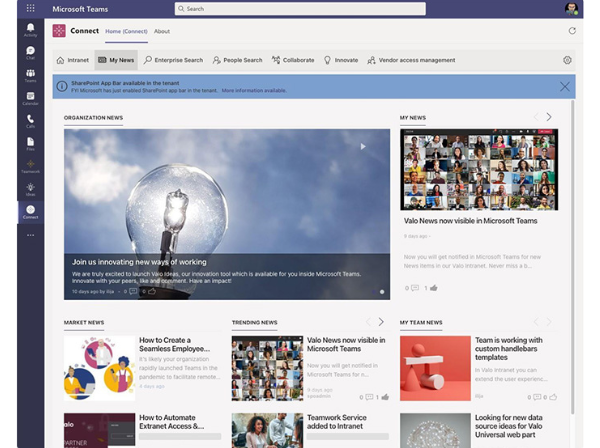Switch to the About tab
The height and width of the screenshot is (448, 600).
[x=162, y=31]
